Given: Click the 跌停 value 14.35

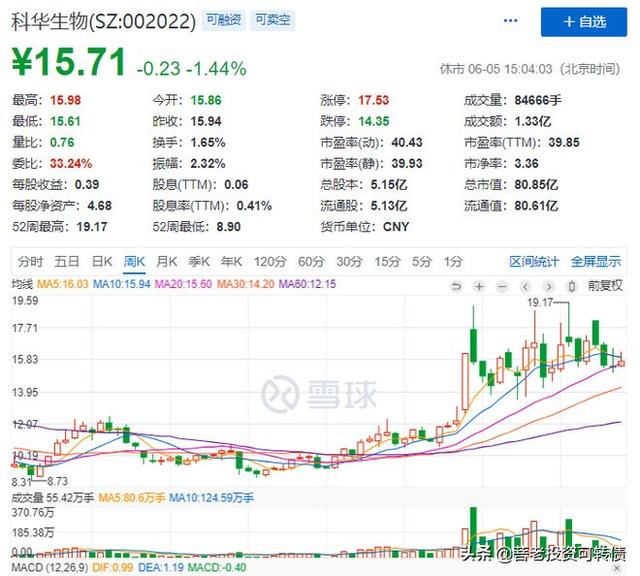Looking at the screenshot, I should (x=373, y=121).
